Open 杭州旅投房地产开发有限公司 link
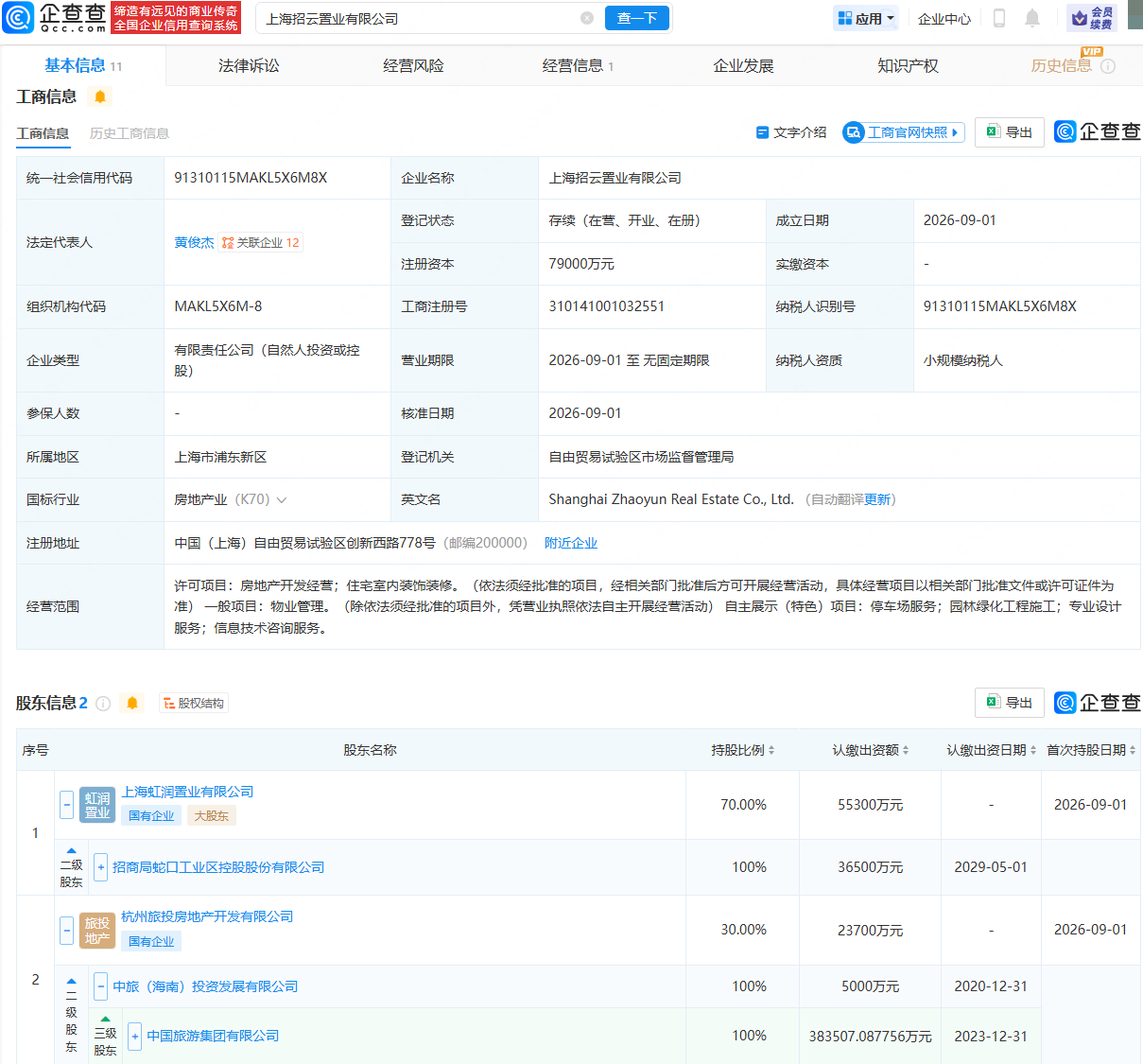The width and height of the screenshot is (1143, 1064). point(207,916)
